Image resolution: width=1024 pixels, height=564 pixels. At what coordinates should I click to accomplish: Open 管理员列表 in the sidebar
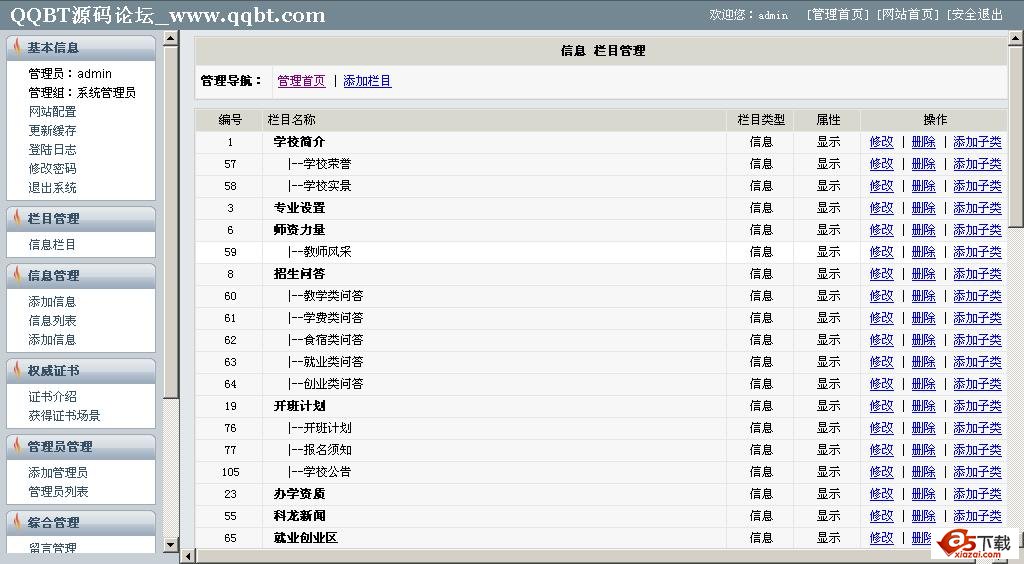(x=58, y=491)
